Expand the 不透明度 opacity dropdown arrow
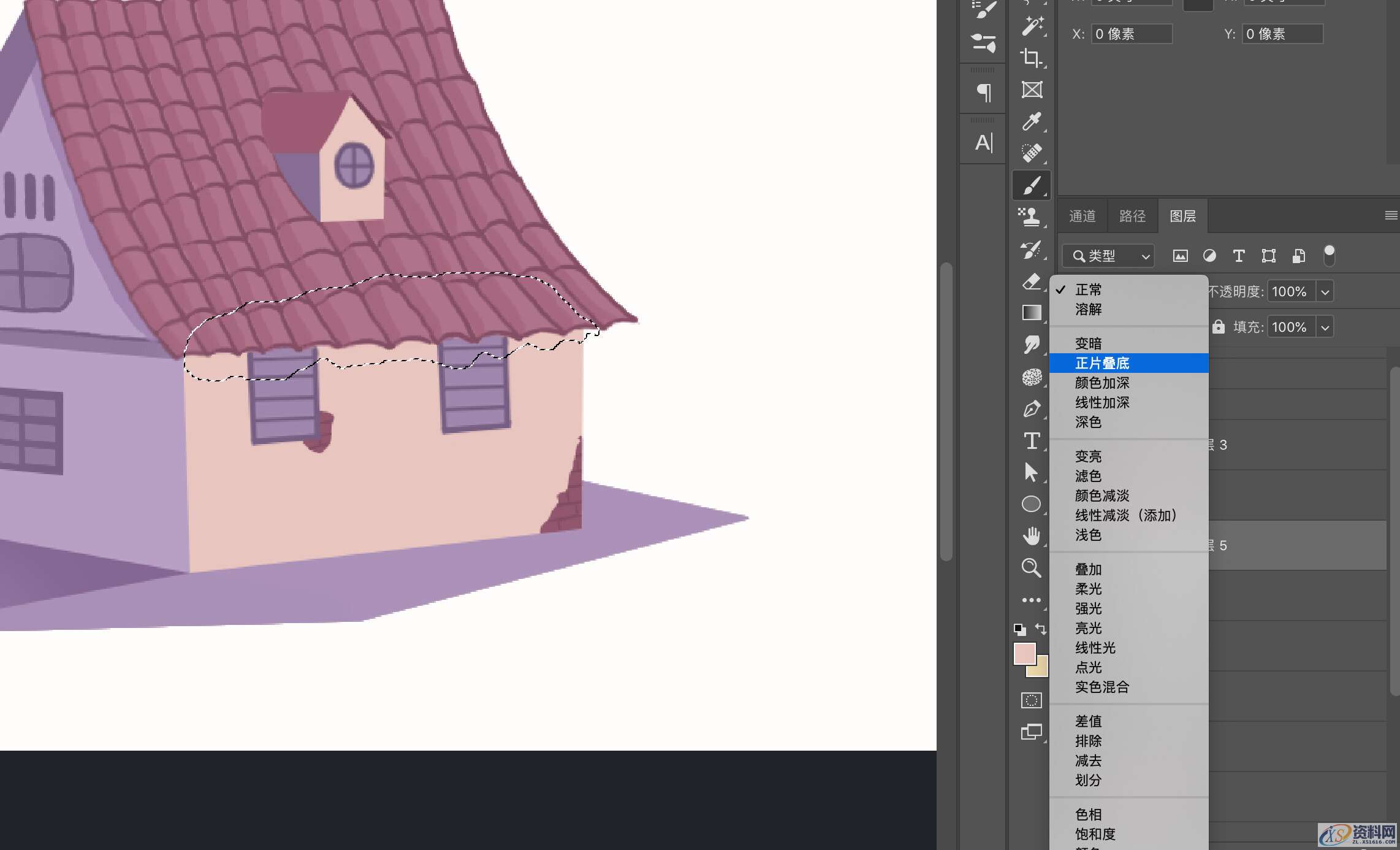This screenshot has height=850, width=1400. (1325, 292)
